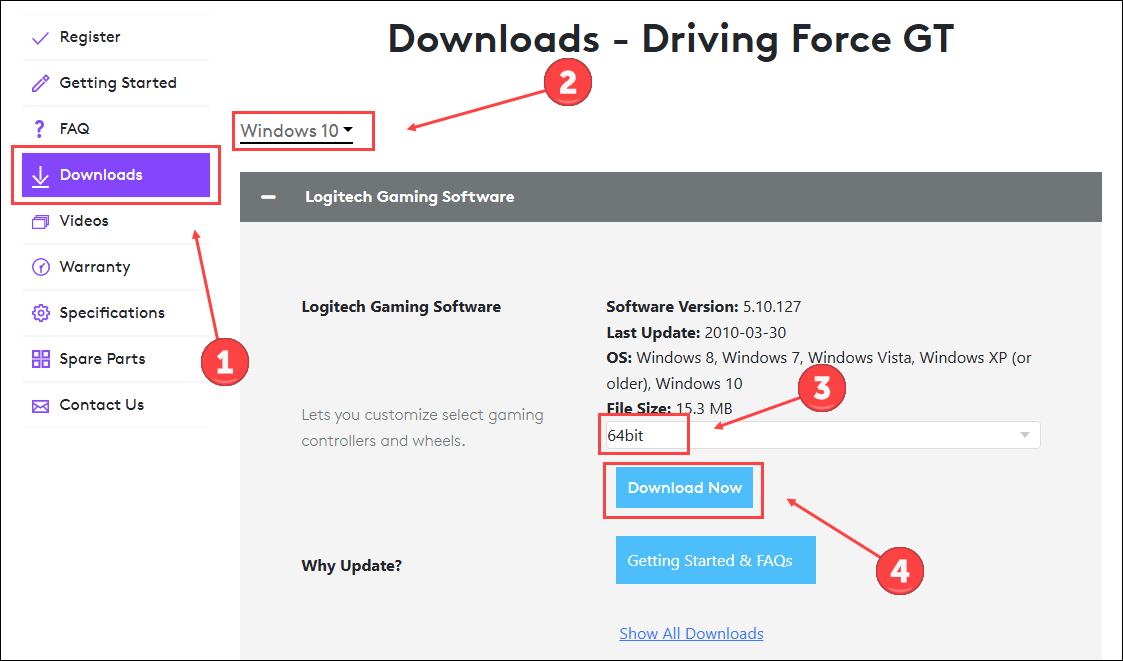
Task: Click the Videos stacked-frames icon
Action: tap(40, 222)
